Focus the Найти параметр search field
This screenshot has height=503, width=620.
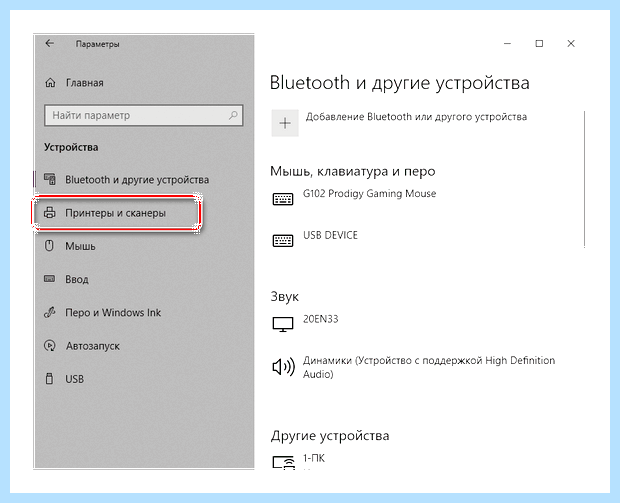coord(144,115)
